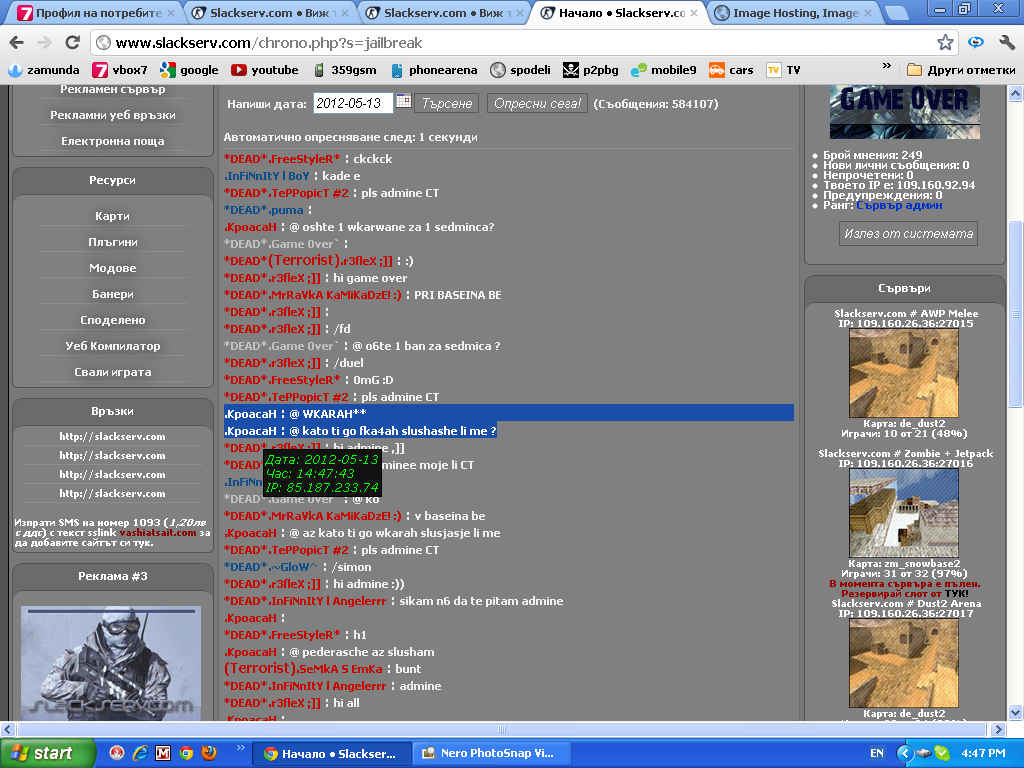Open the Електронна поща link
Viewport: 1024px width, 768px height.
tap(112, 141)
